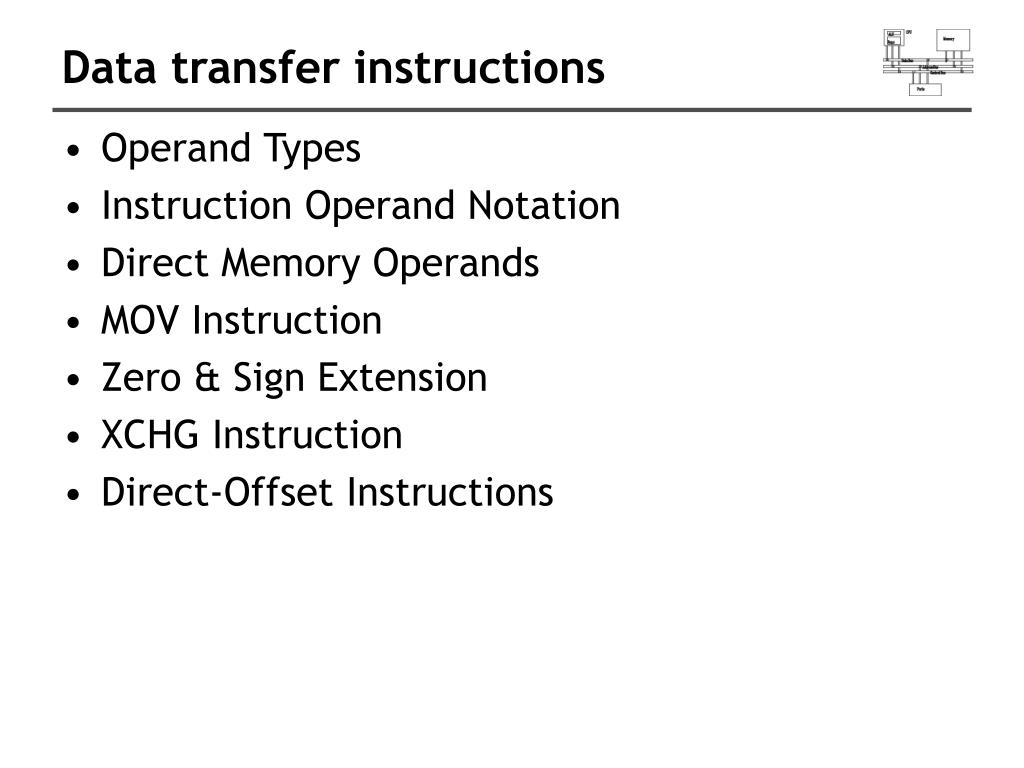Click the bullet before Direct-Offset Instructions
This screenshot has width=1024, height=768.
pyautogui.click(x=73, y=494)
